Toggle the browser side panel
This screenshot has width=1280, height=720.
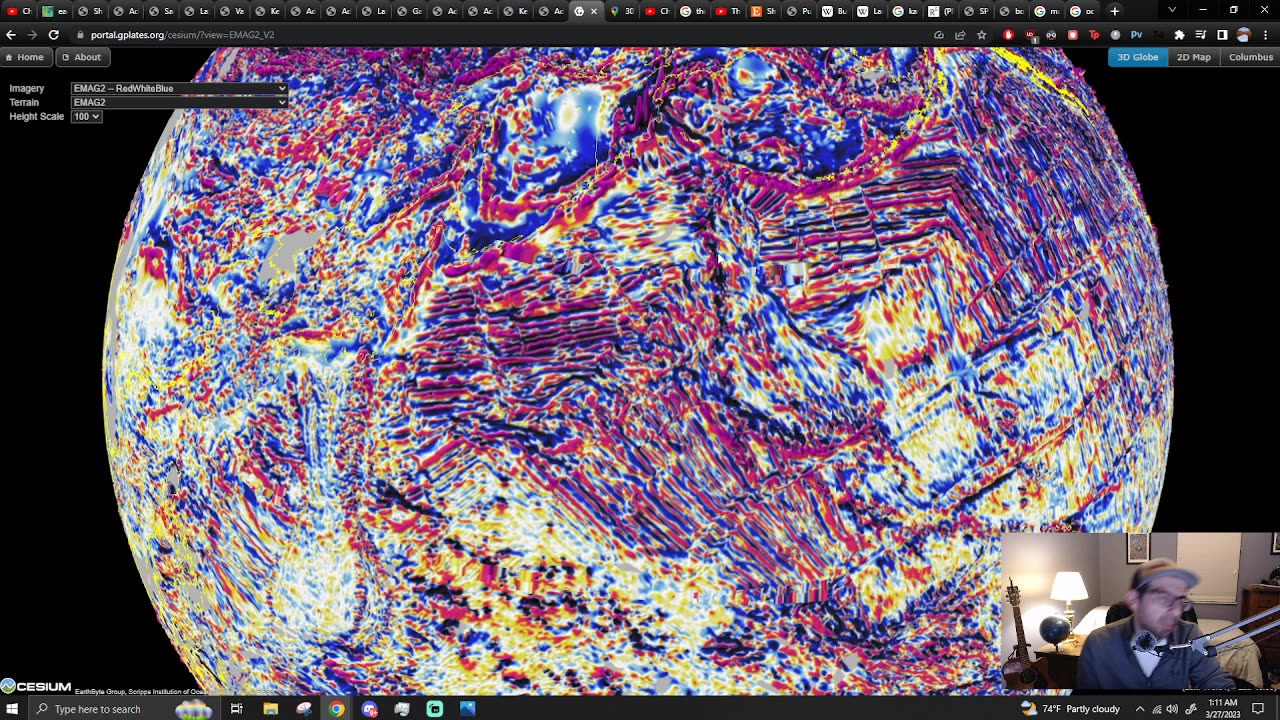tap(1222, 35)
